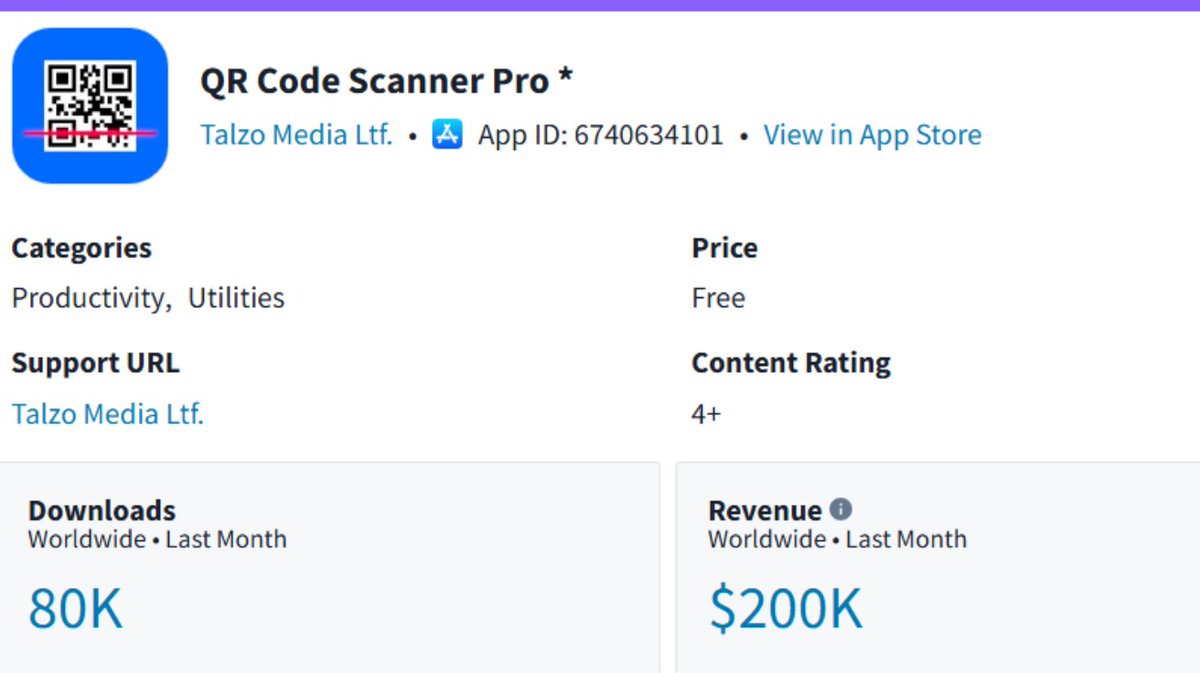Click the Support URL label
The image size is (1200, 673).
coord(95,363)
